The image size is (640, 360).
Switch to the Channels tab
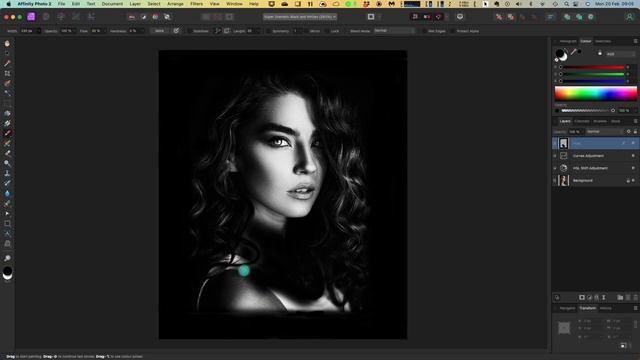[582, 121]
